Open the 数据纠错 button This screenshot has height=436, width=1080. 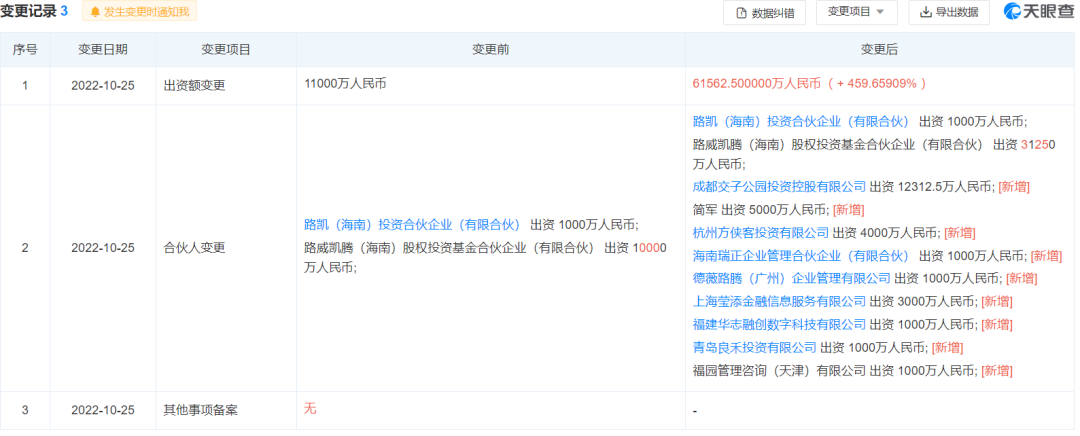tap(764, 12)
